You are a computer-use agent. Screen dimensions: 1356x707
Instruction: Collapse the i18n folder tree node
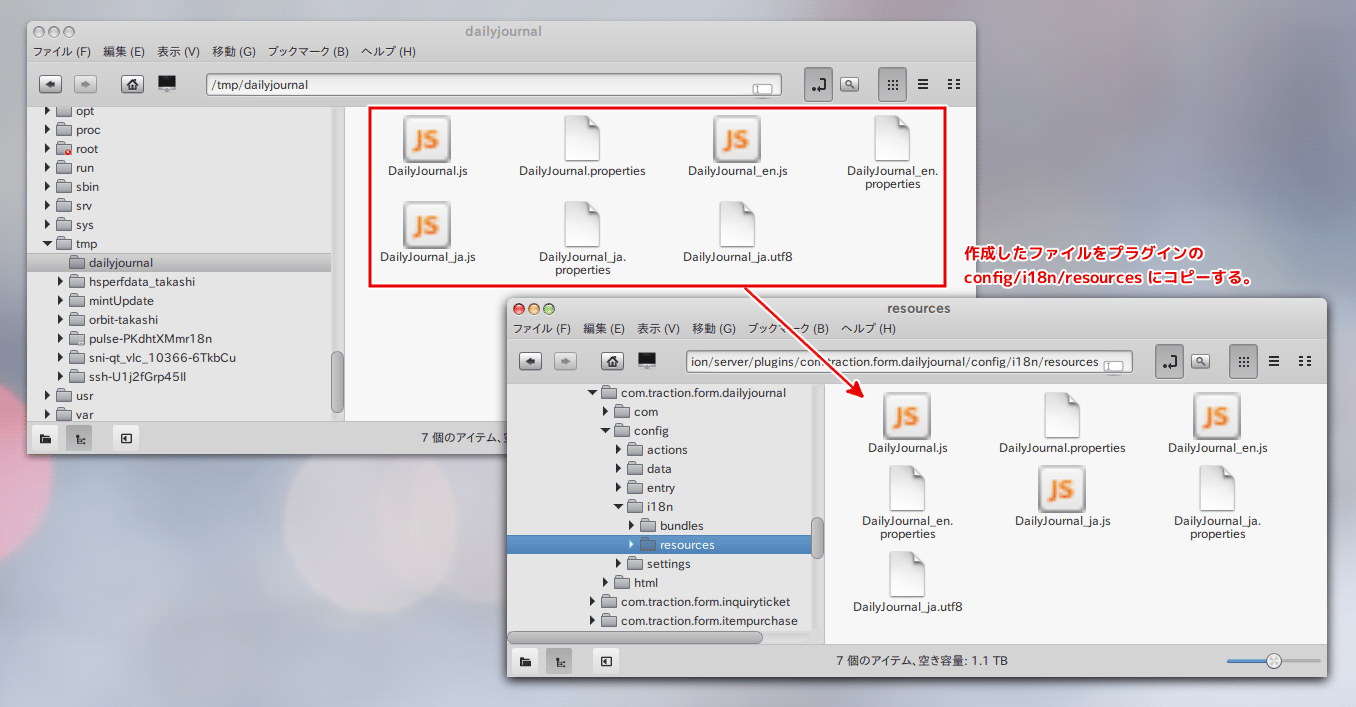tap(619, 507)
